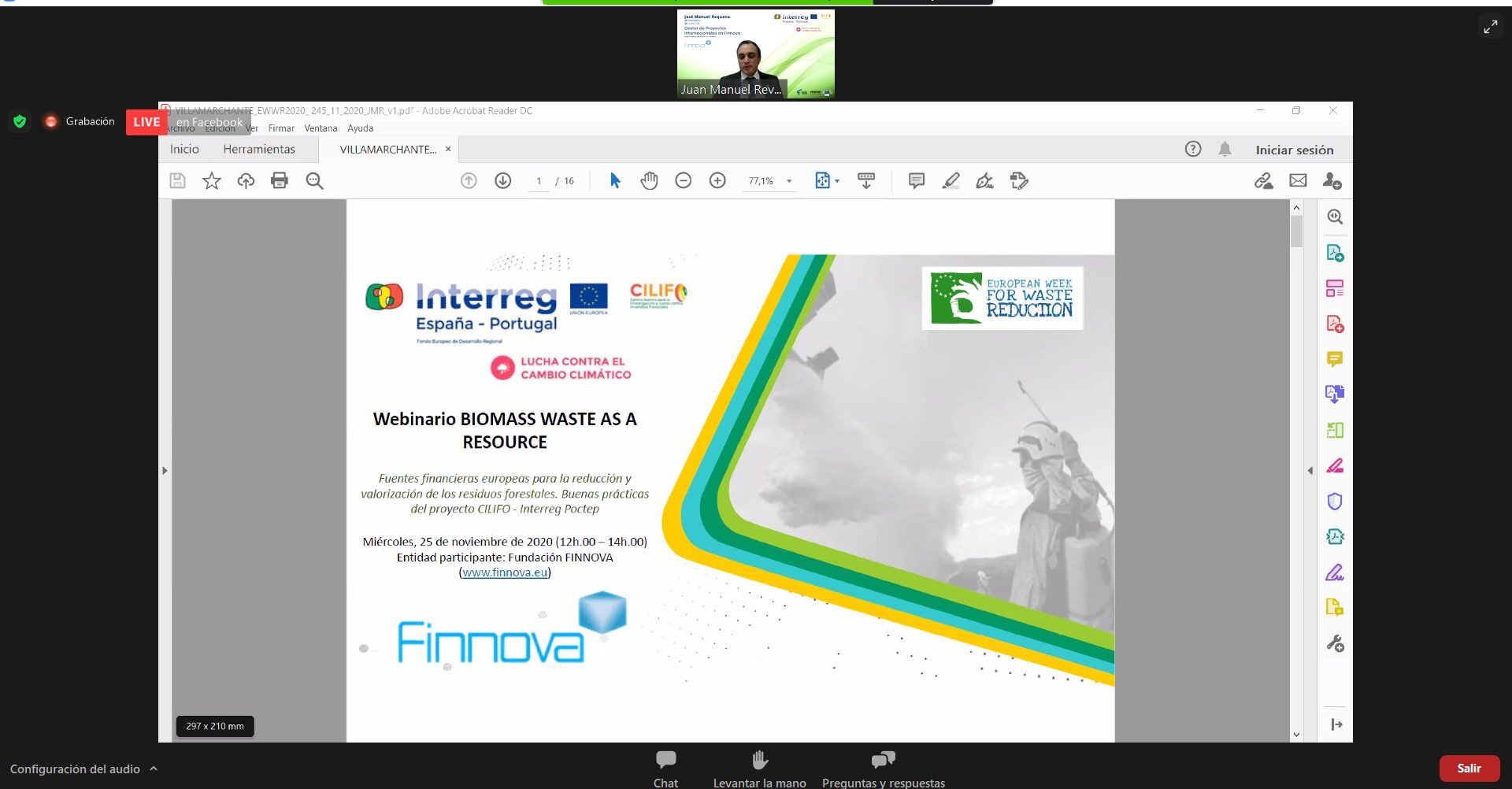
Task: Expand the left navigation pane arrow
Action: [165, 471]
